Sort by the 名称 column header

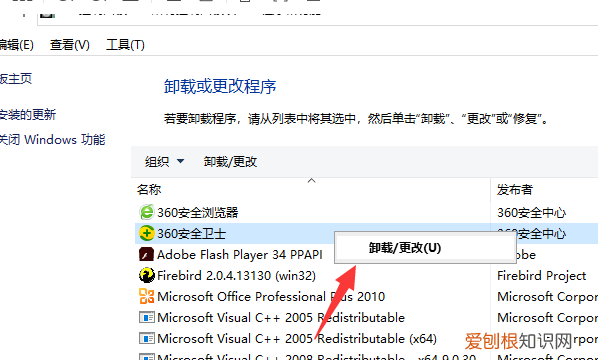tap(149, 190)
